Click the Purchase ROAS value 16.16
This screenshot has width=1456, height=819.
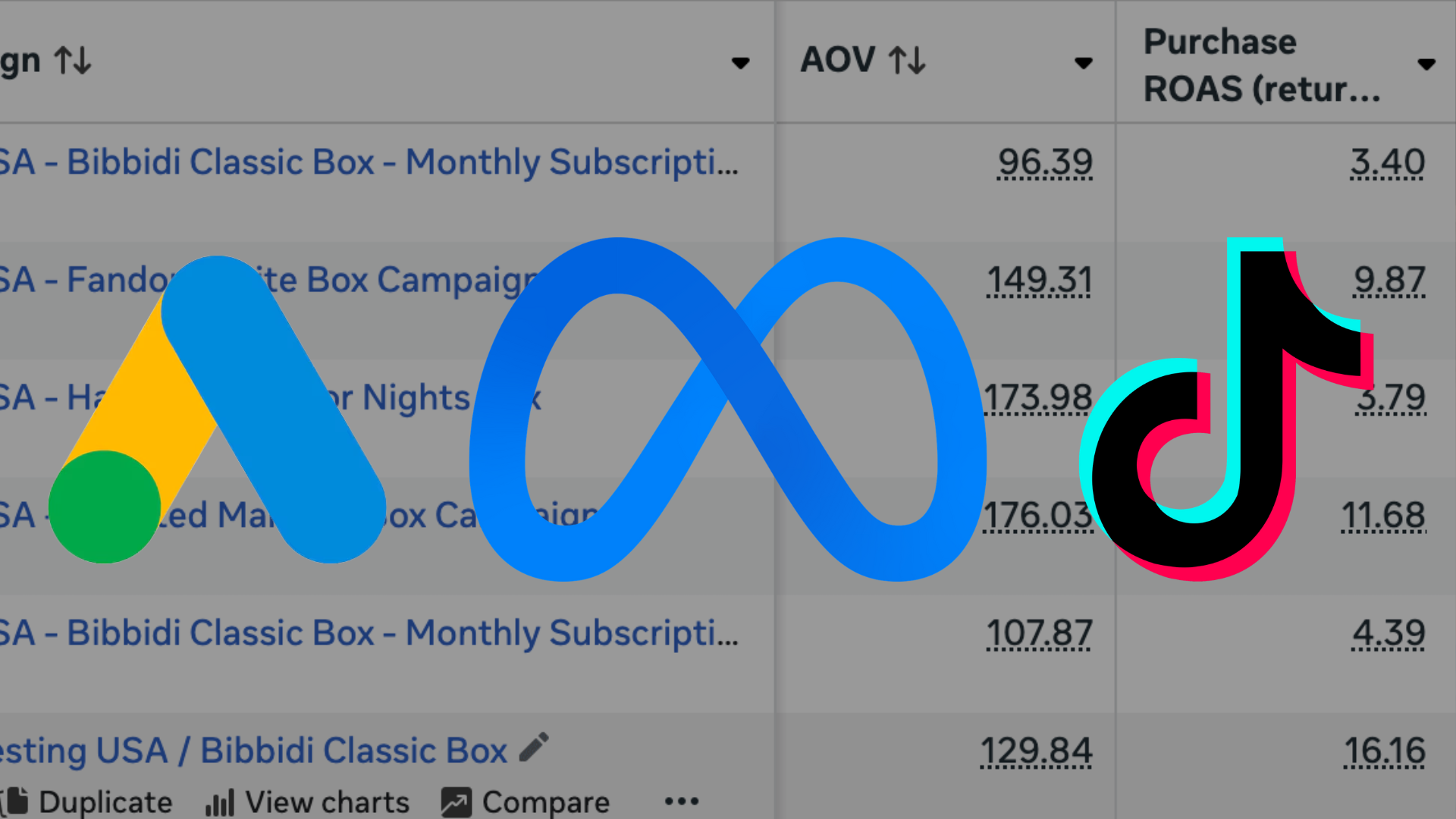1385,751
